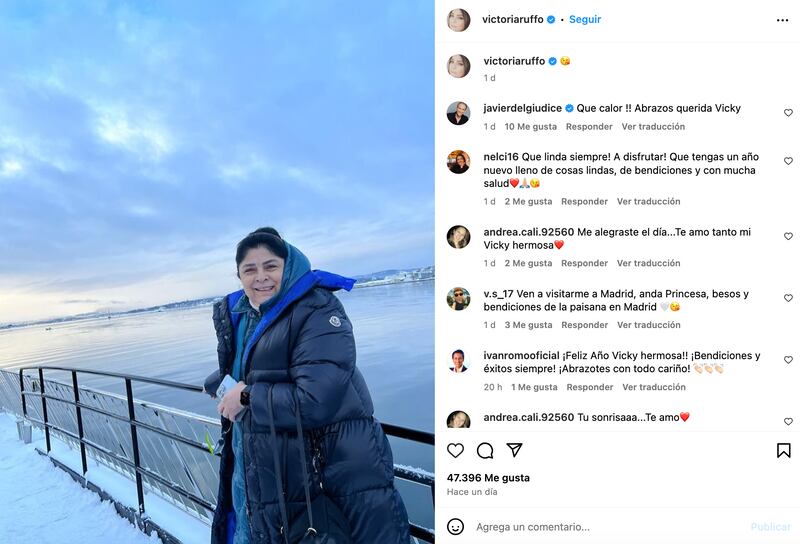Show likes on v.s_17's comment
Screen dimensions: 800x544
pyautogui.click(x=528, y=325)
